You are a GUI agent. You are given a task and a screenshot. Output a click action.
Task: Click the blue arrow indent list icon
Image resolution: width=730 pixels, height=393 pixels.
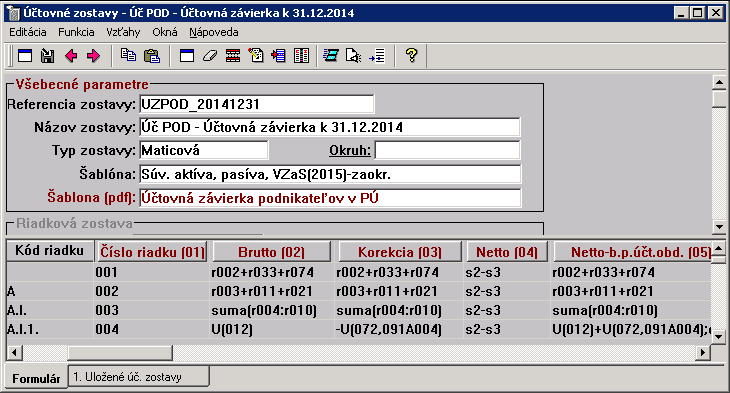coord(377,56)
